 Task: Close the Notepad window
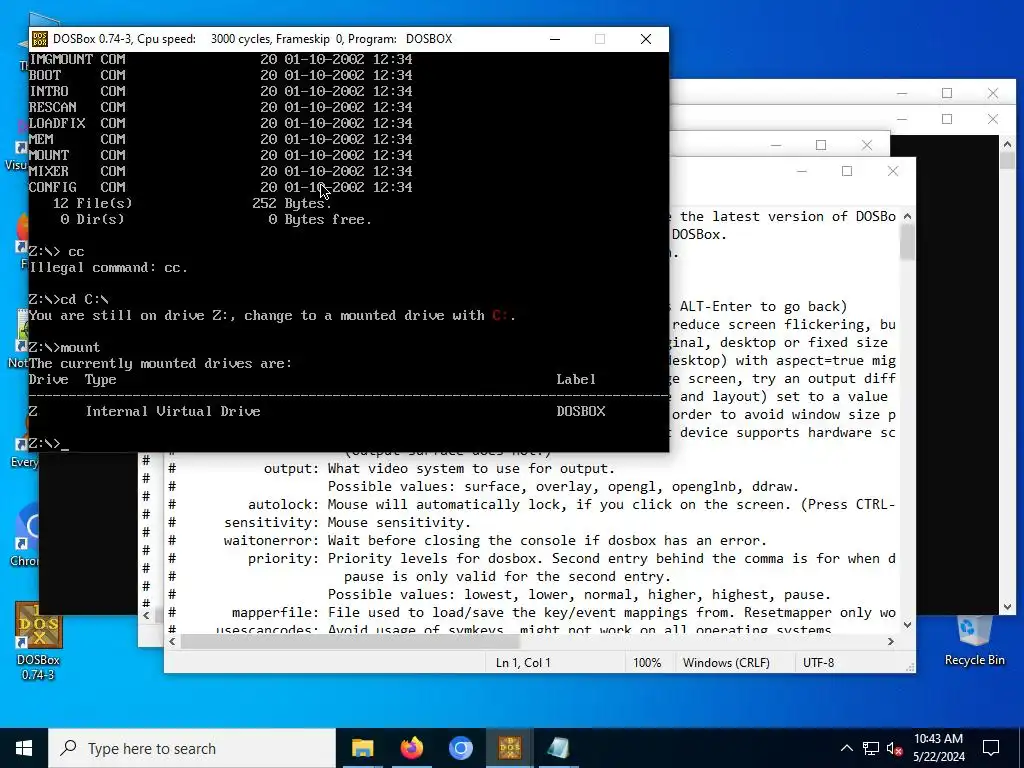(893, 171)
